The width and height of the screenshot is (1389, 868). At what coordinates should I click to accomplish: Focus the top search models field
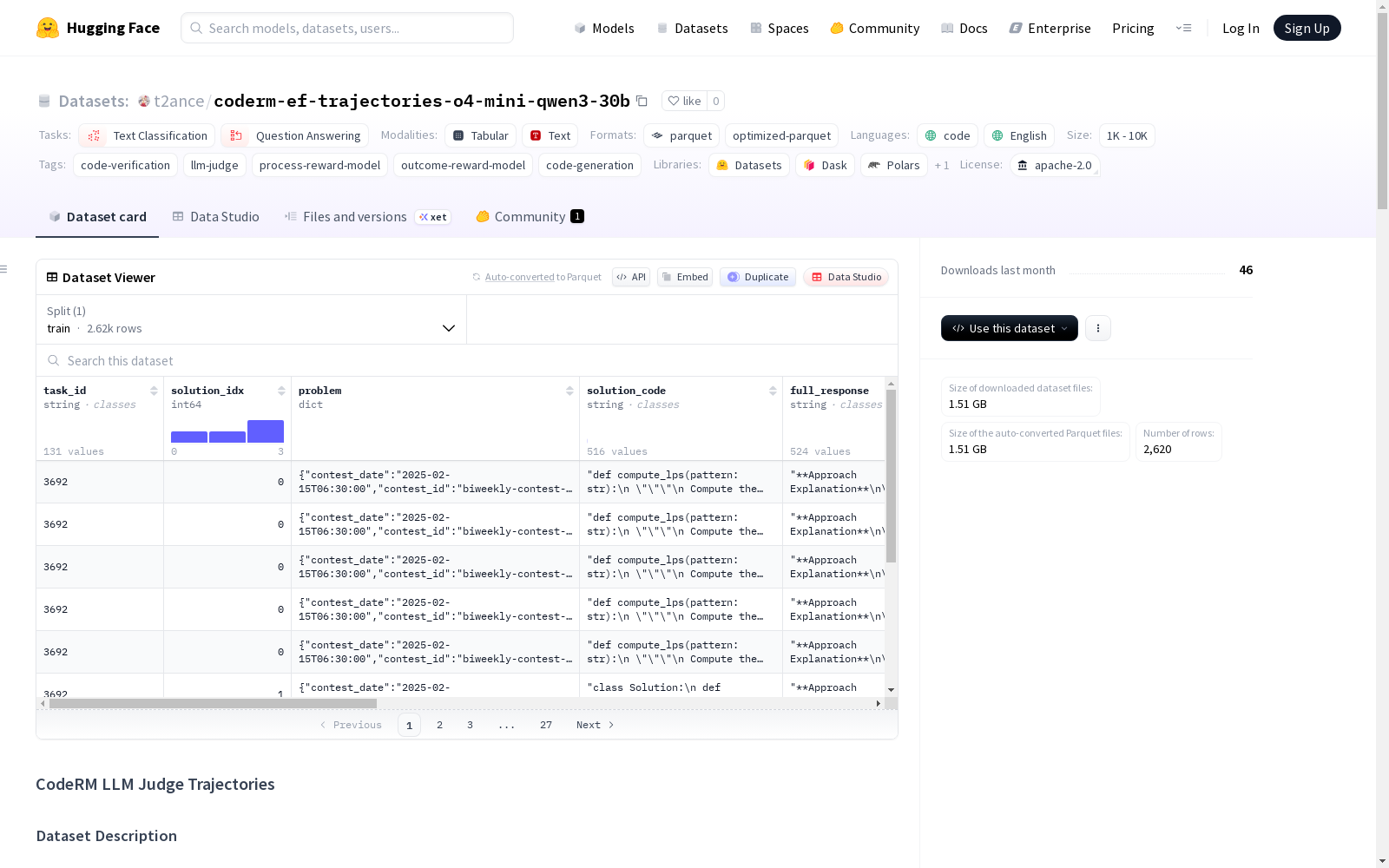pos(347,28)
